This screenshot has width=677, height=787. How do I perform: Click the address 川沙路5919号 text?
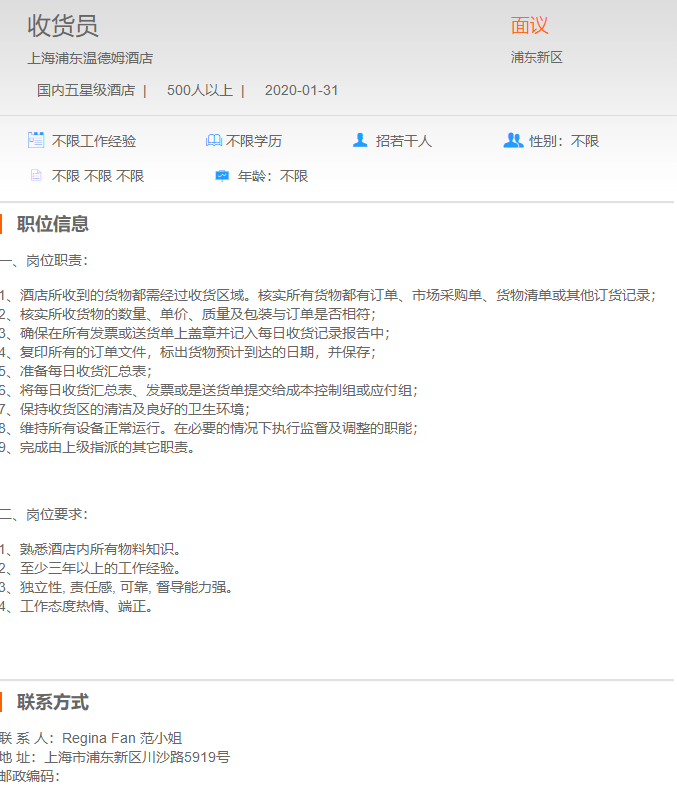tap(193, 757)
